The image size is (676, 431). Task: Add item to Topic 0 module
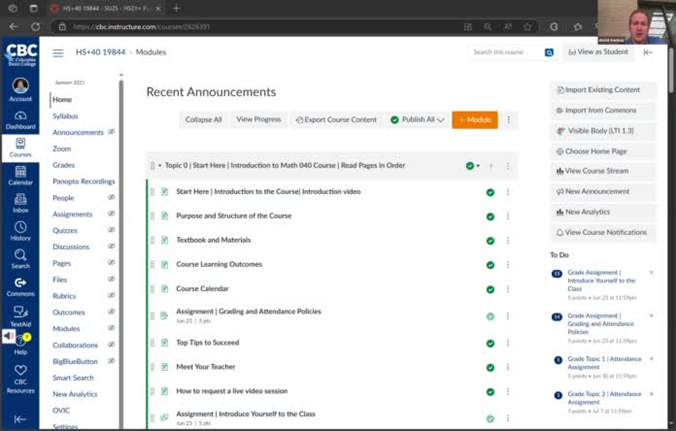tap(491, 166)
